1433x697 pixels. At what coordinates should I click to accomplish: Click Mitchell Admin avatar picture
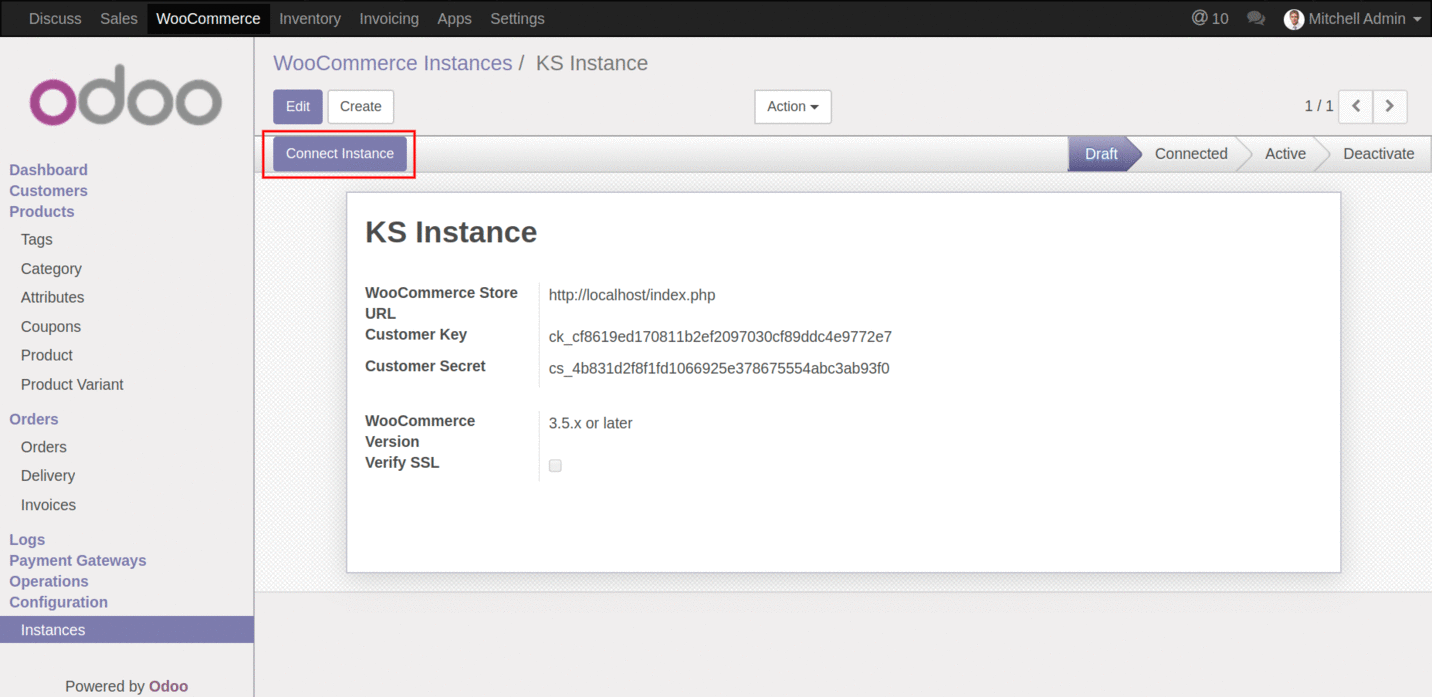[x=1294, y=19]
